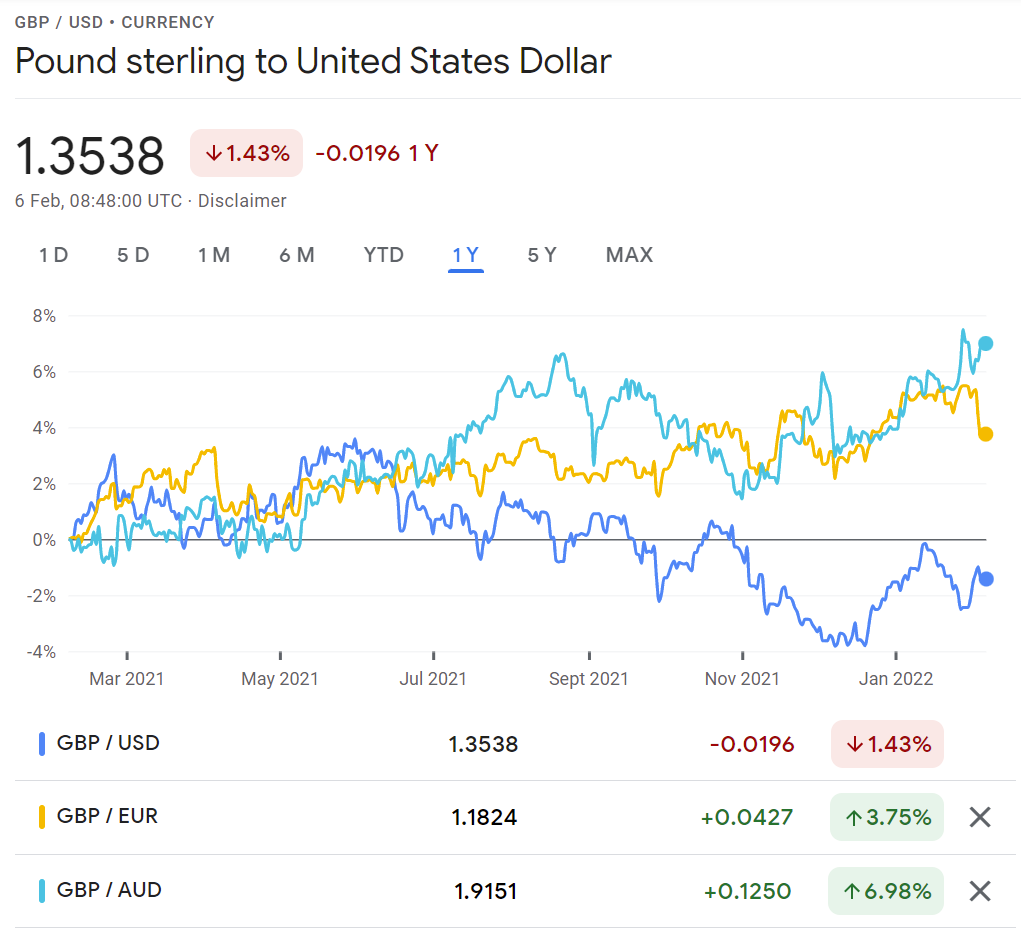
Task: Click the red down-arrow 1.43% badge near the price
Action: pos(246,153)
